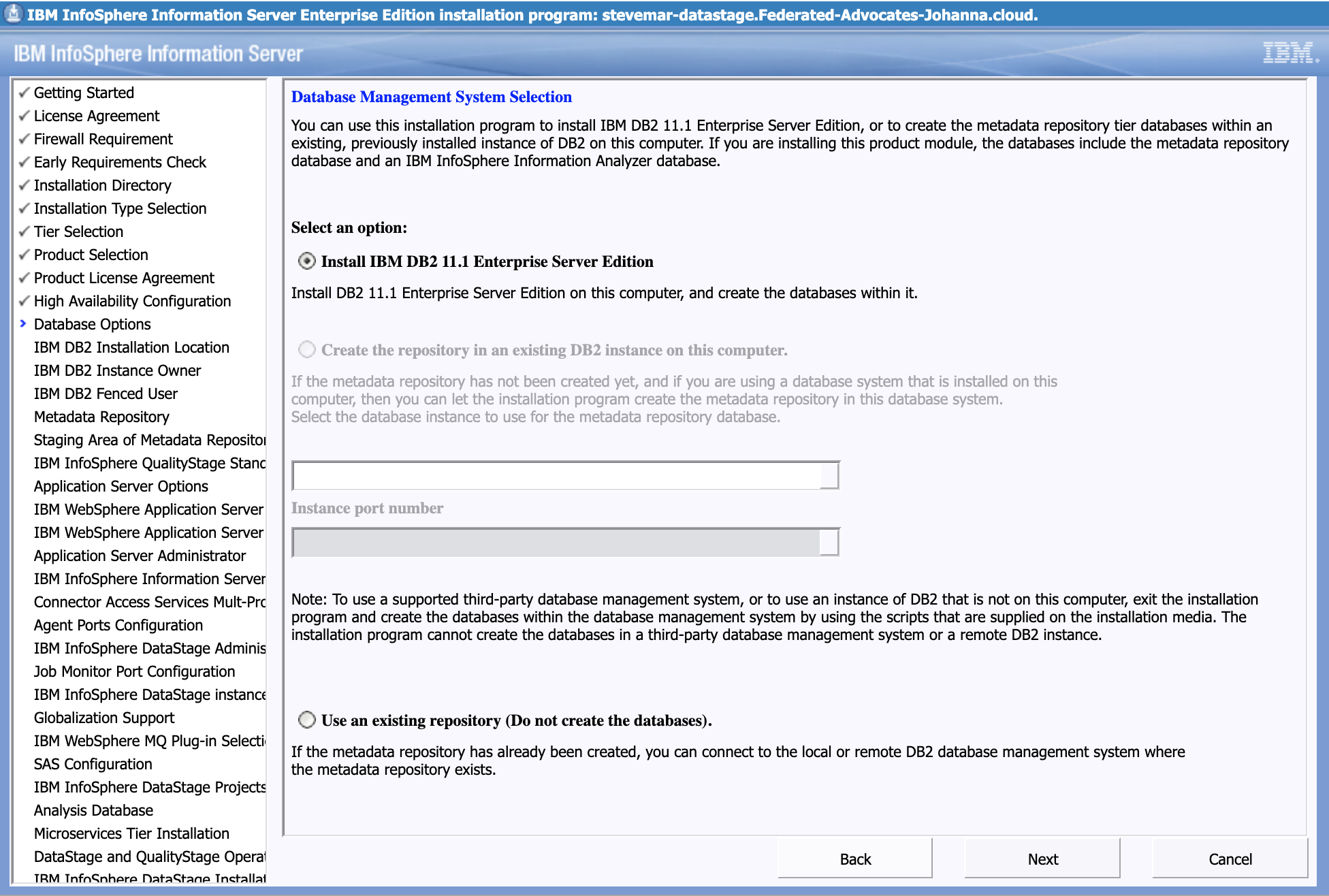The width and height of the screenshot is (1329, 896).
Task: Select Microservices Tier Installation step
Action: [131, 833]
